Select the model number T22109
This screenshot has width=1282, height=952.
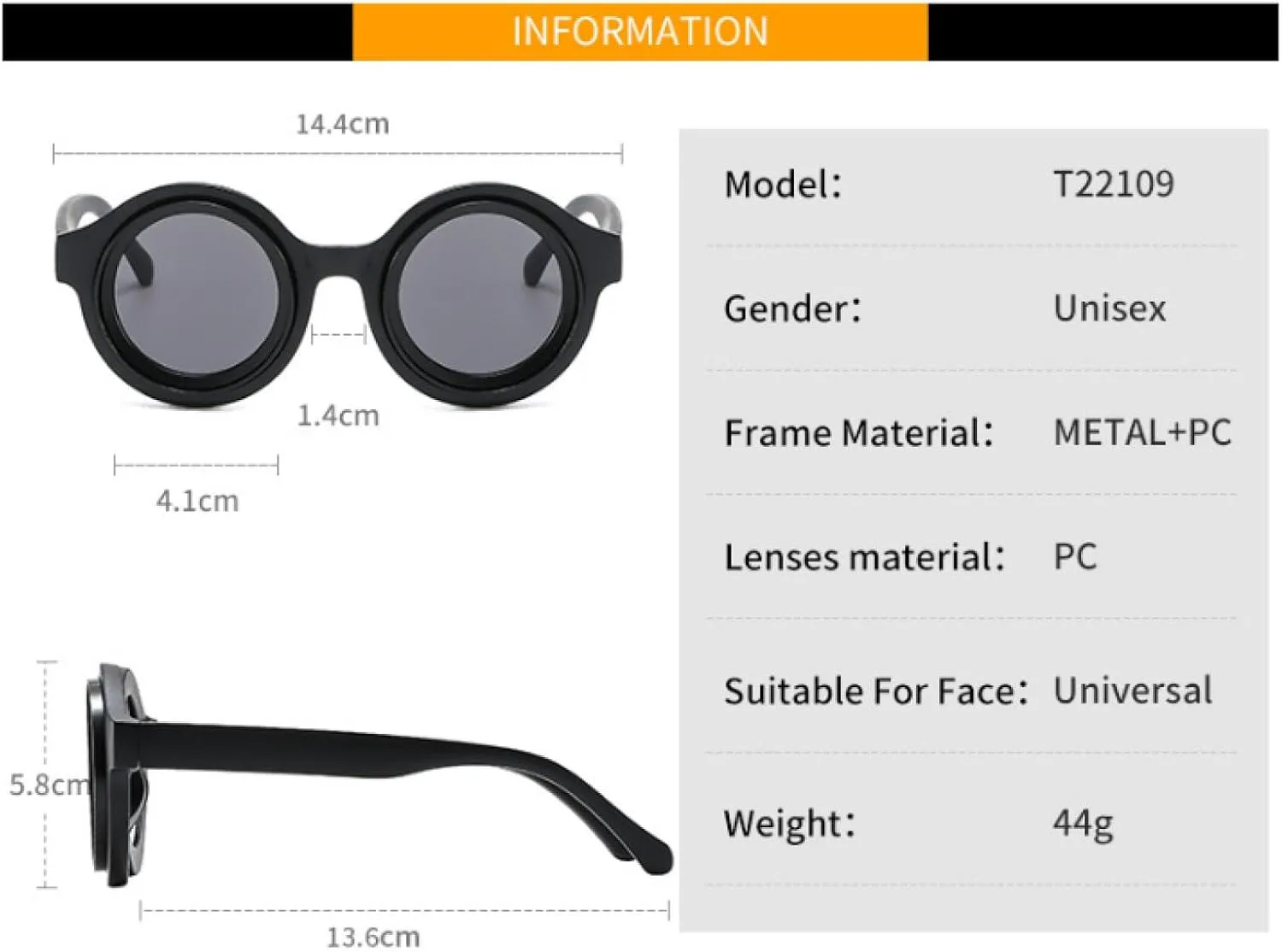pos(1114,185)
